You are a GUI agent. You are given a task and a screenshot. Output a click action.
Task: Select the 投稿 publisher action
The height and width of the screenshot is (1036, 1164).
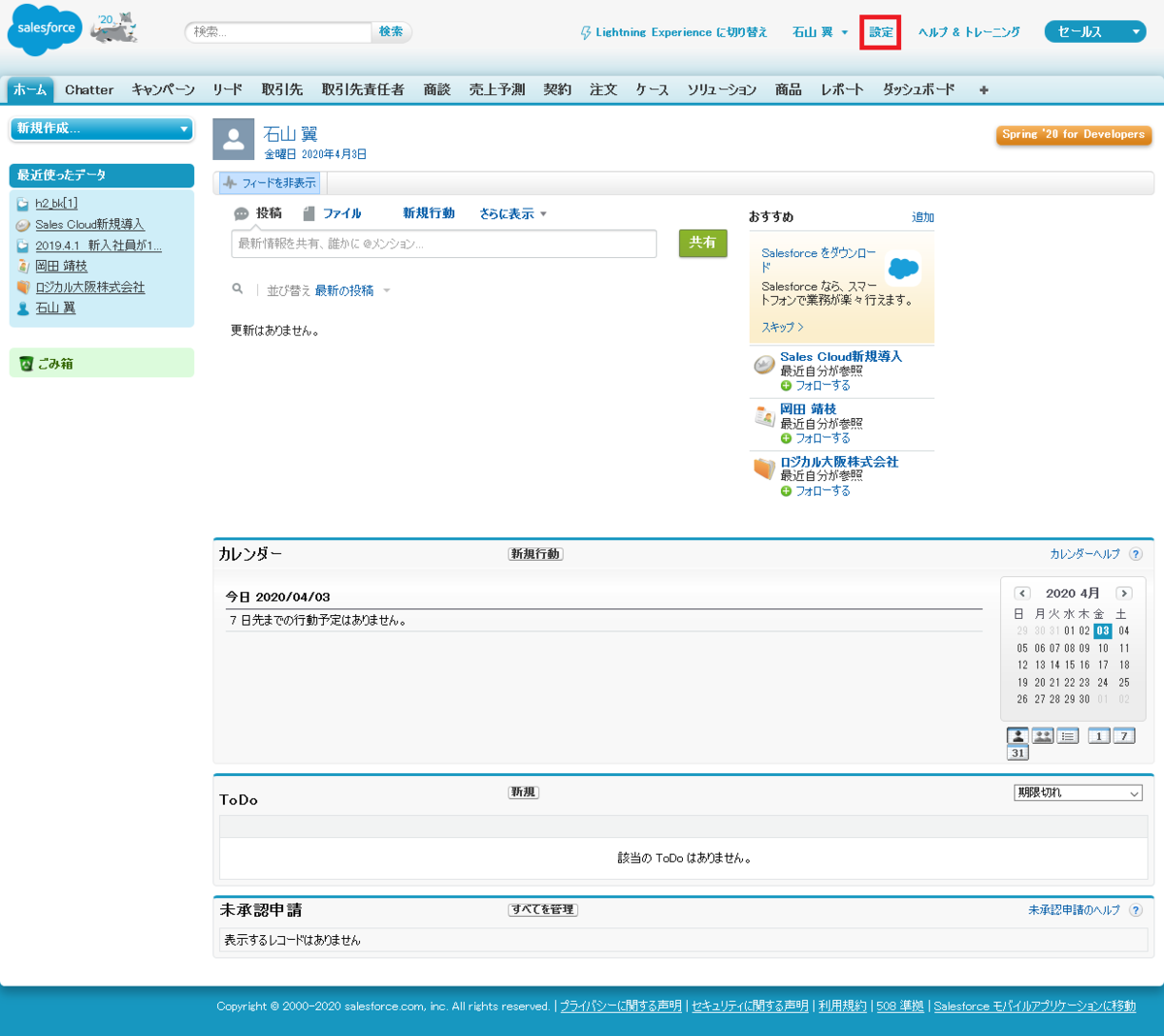point(258,213)
